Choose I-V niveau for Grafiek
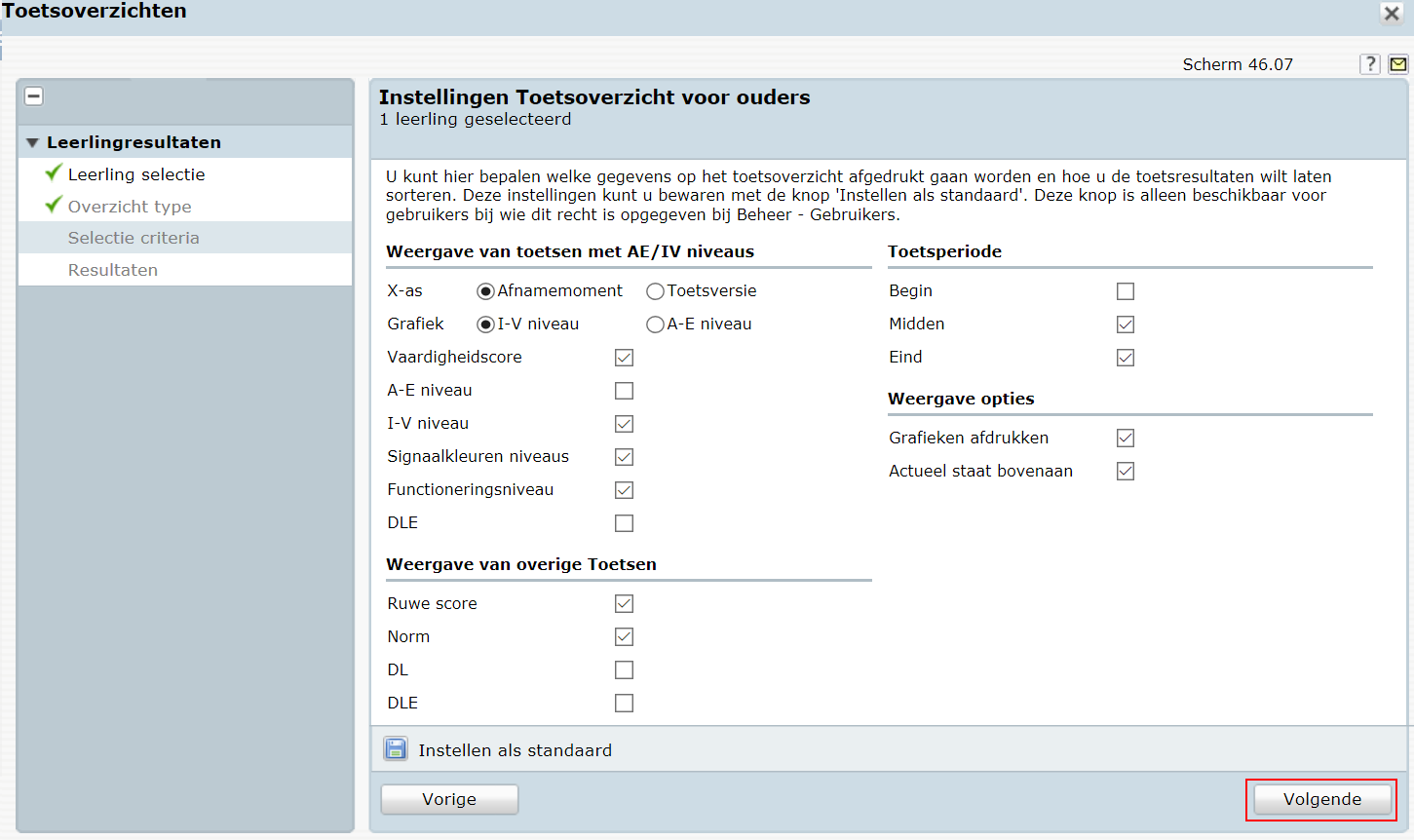1414x840 pixels. coord(485,325)
